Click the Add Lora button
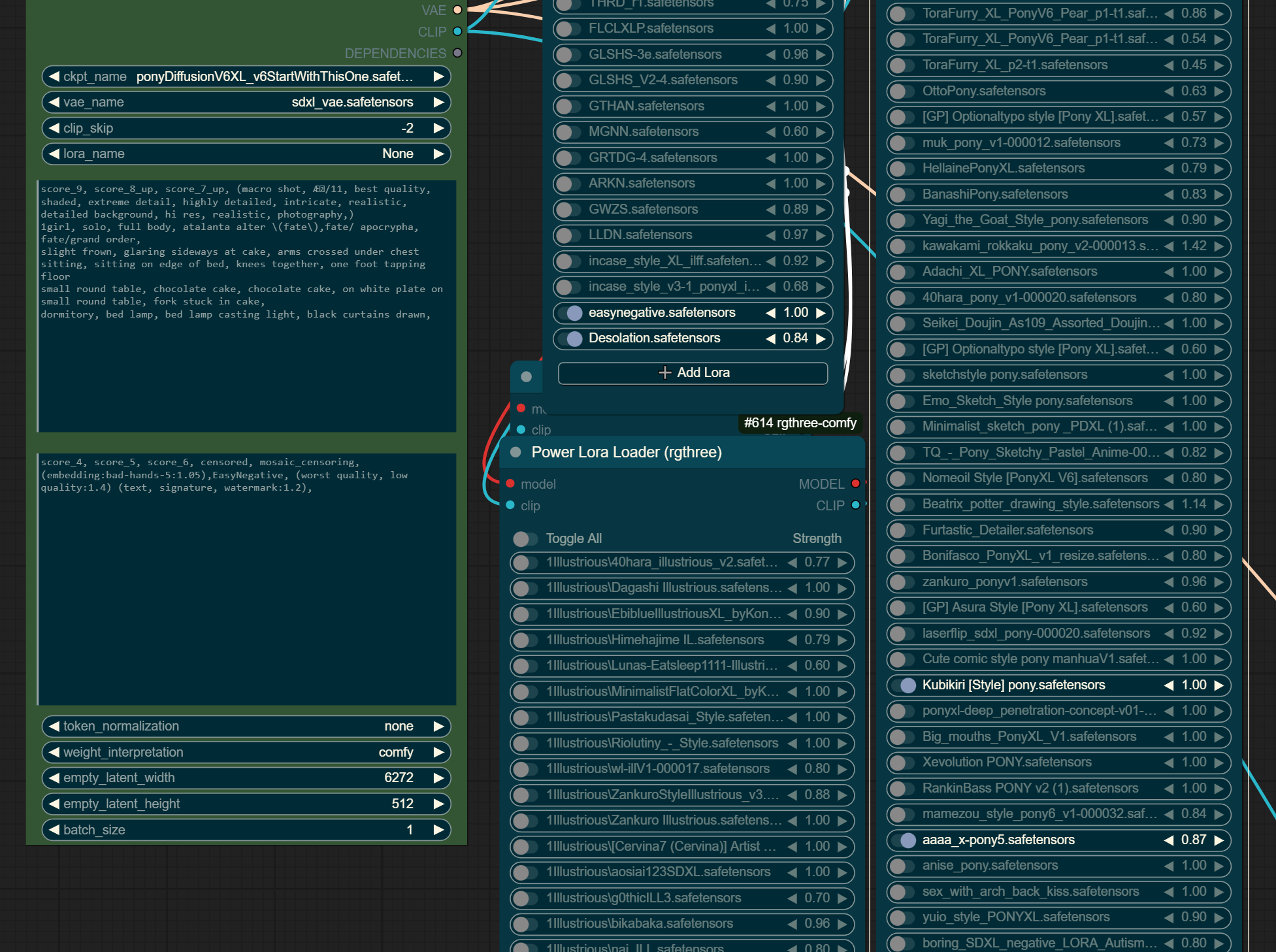 pos(693,372)
